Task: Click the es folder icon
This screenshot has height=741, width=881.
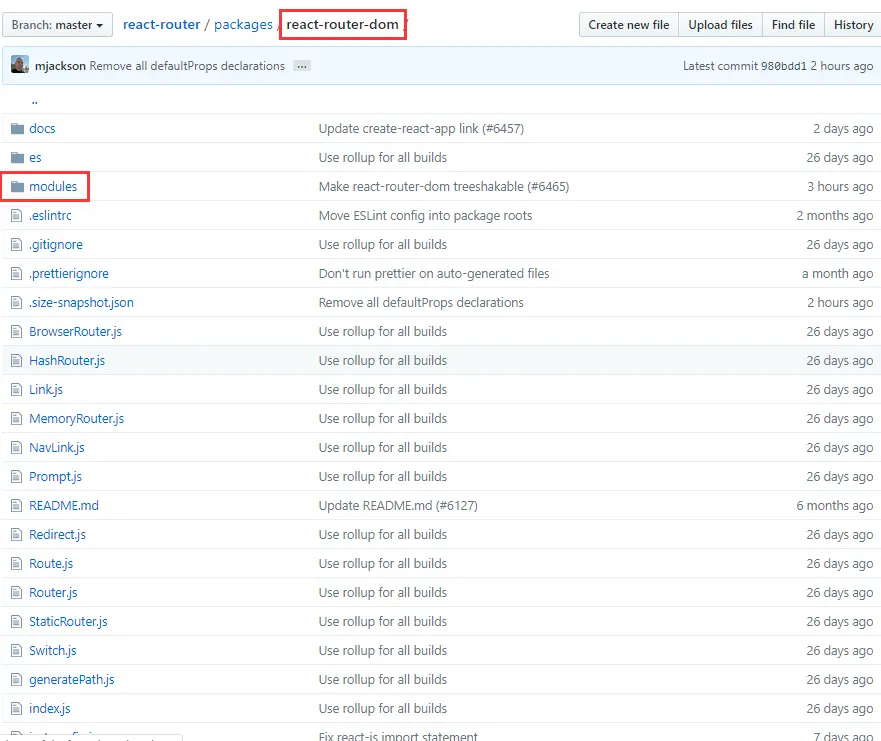Action: (17, 157)
